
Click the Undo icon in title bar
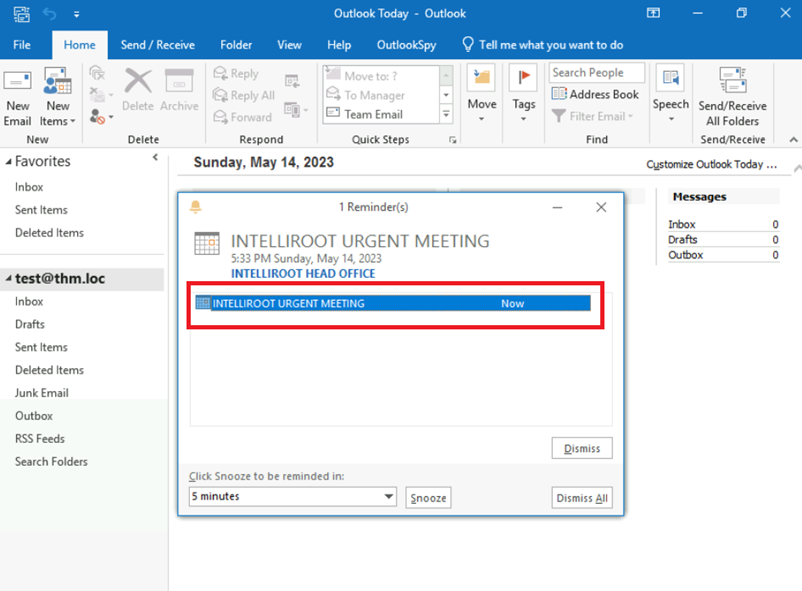tap(50, 14)
